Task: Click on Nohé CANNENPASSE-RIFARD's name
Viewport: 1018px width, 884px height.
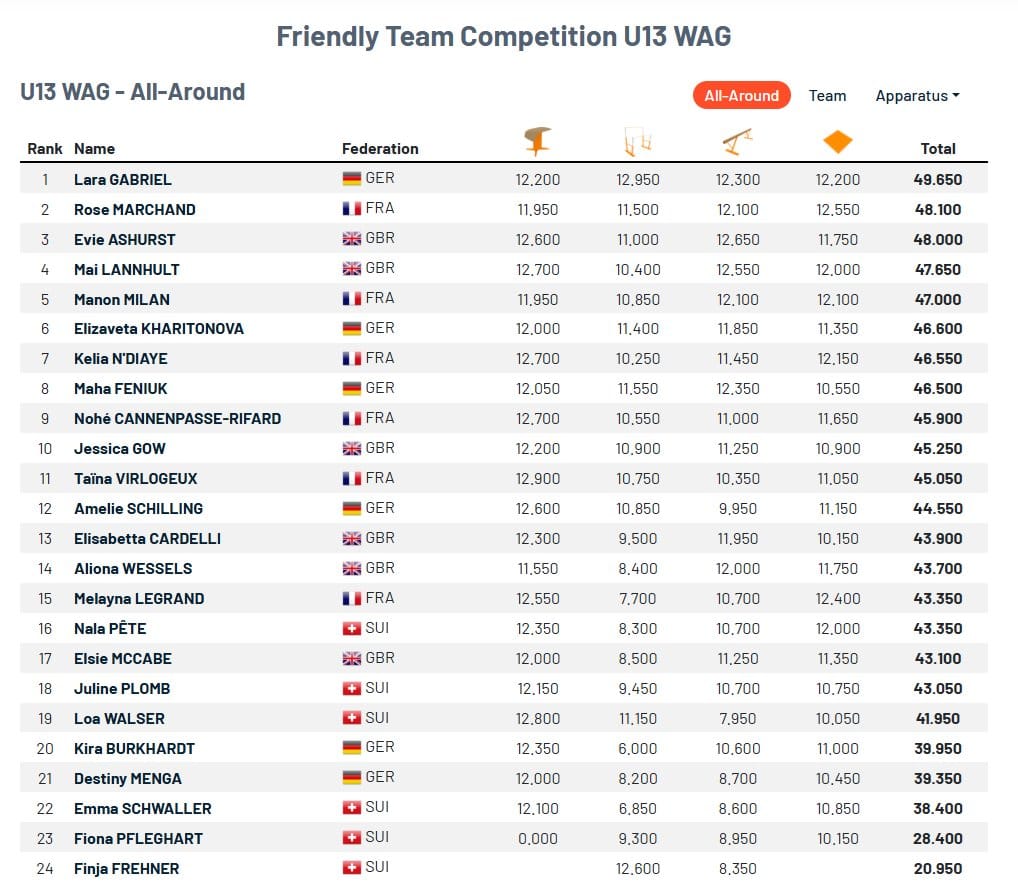Action: tap(177, 418)
